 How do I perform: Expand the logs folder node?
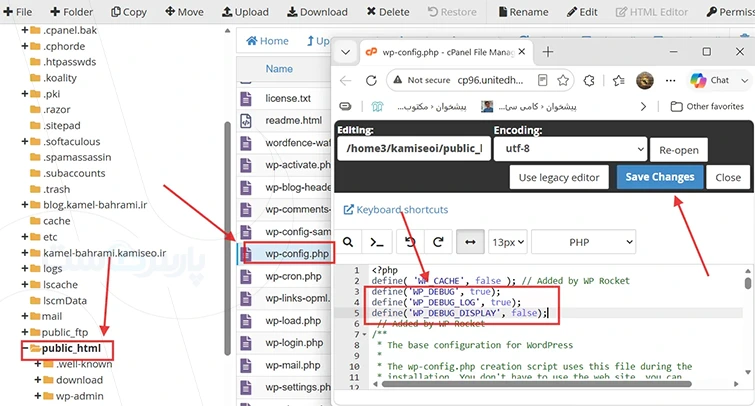click(25, 268)
